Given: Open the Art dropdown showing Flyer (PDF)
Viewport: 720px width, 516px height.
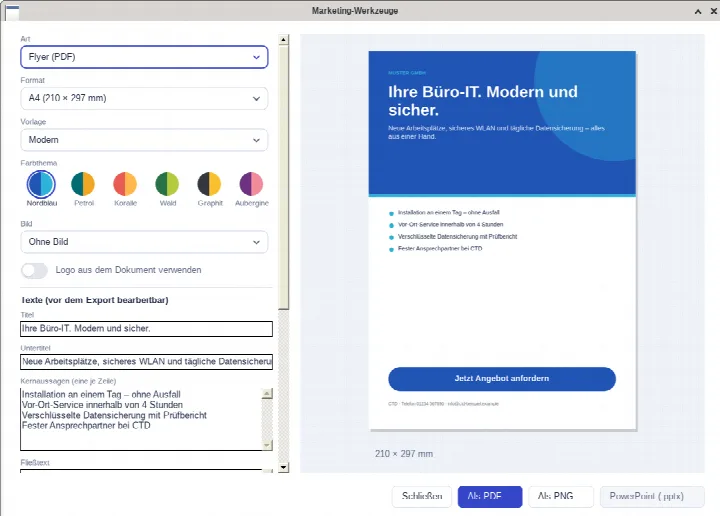Looking at the screenshot, I should click(144, 57).
